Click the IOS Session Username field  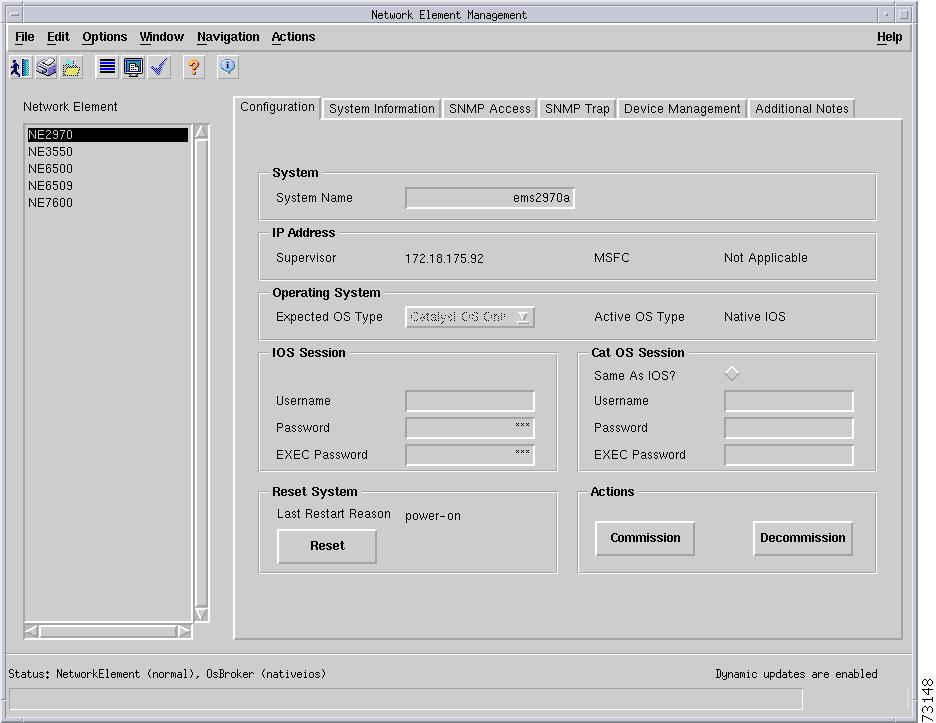click(x=470, y=401)
